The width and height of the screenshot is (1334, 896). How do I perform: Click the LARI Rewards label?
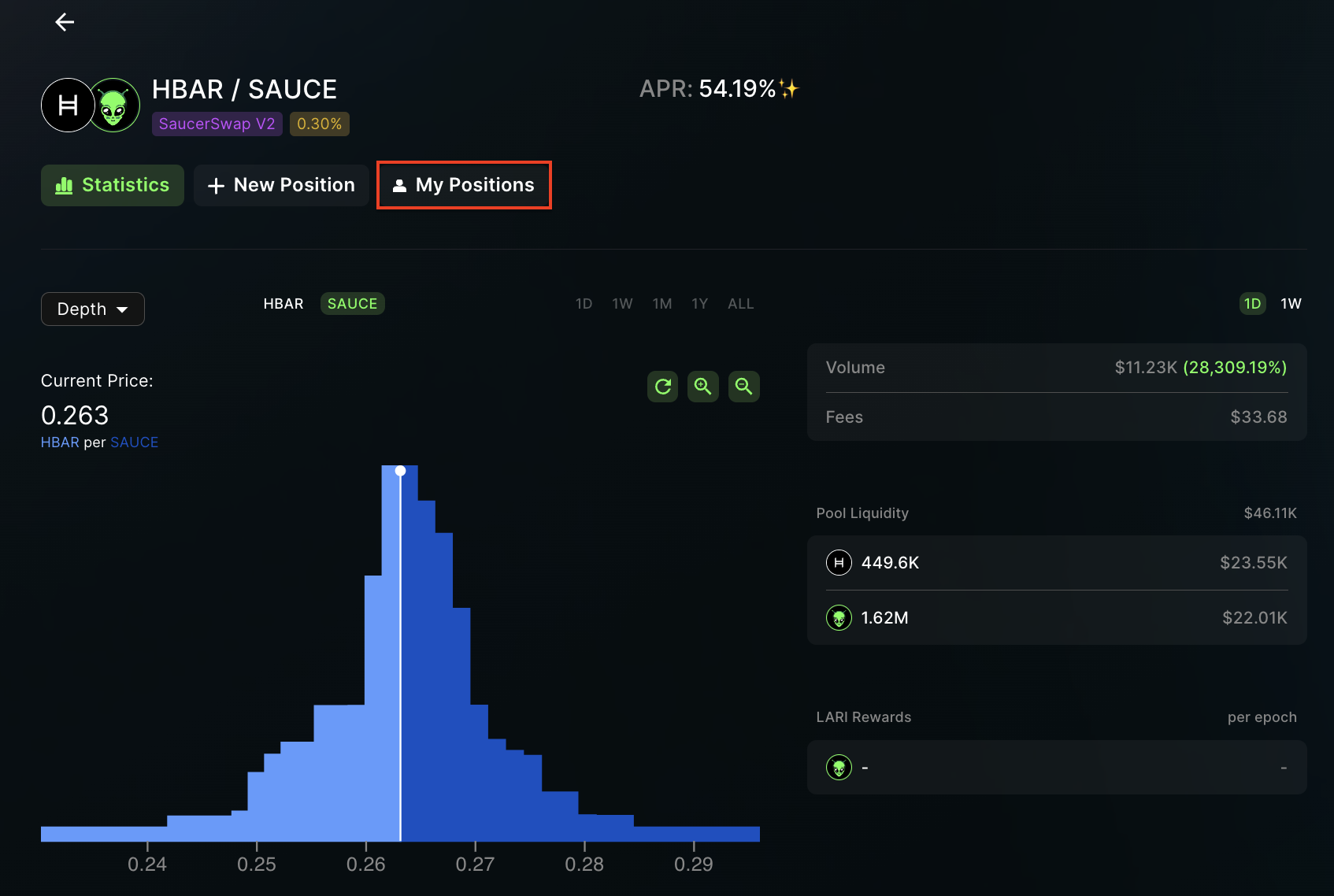click(x=864, y=717)
